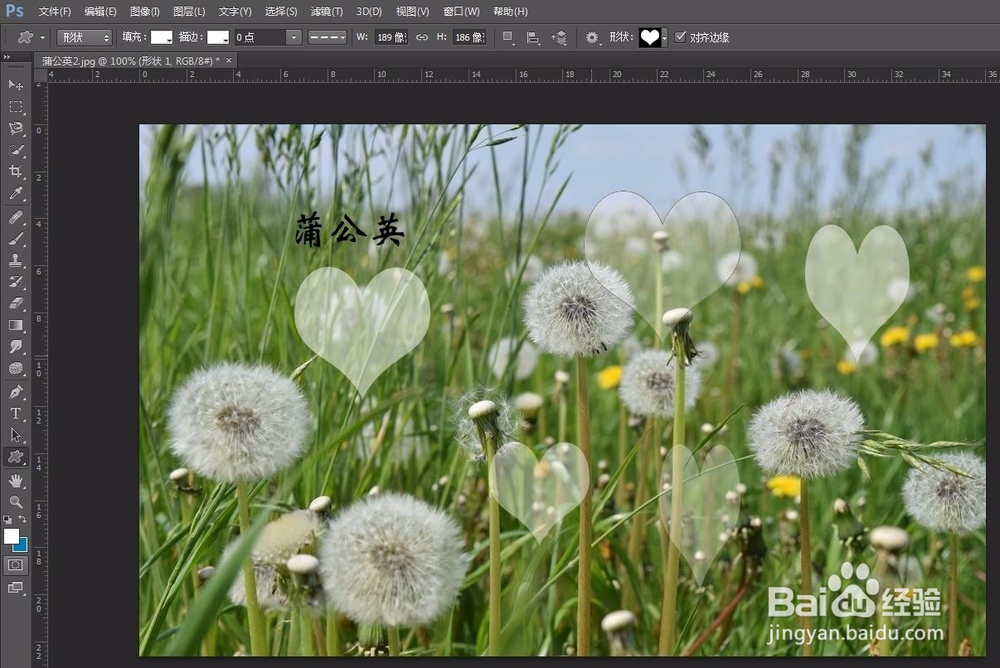Click the blue background color swatch

click(22, 546)
